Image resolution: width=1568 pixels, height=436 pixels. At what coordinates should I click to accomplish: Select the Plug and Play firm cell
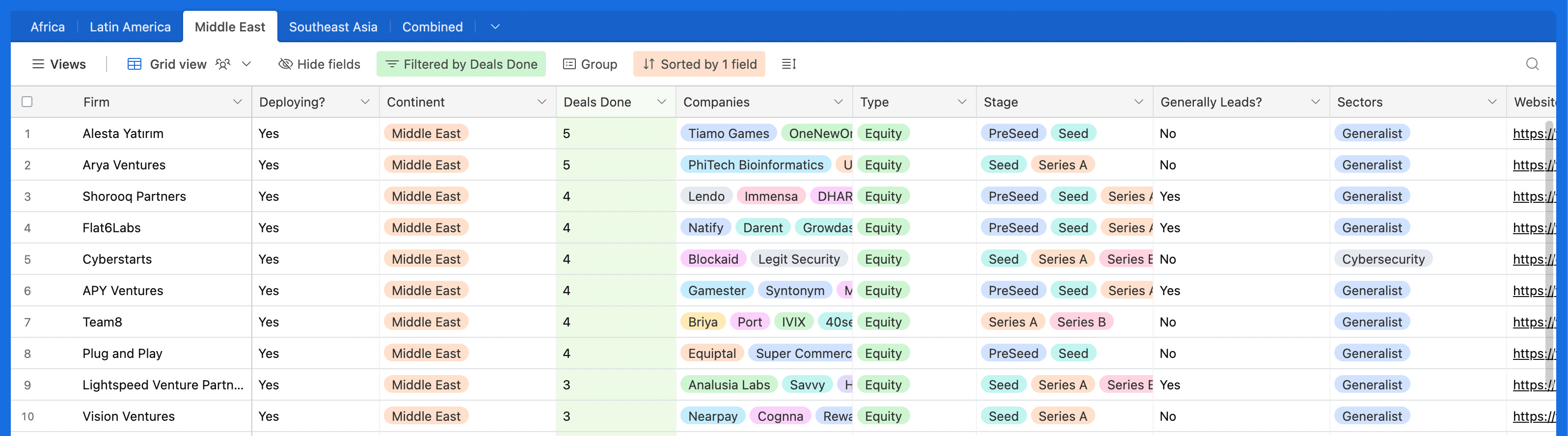point(122,353)
